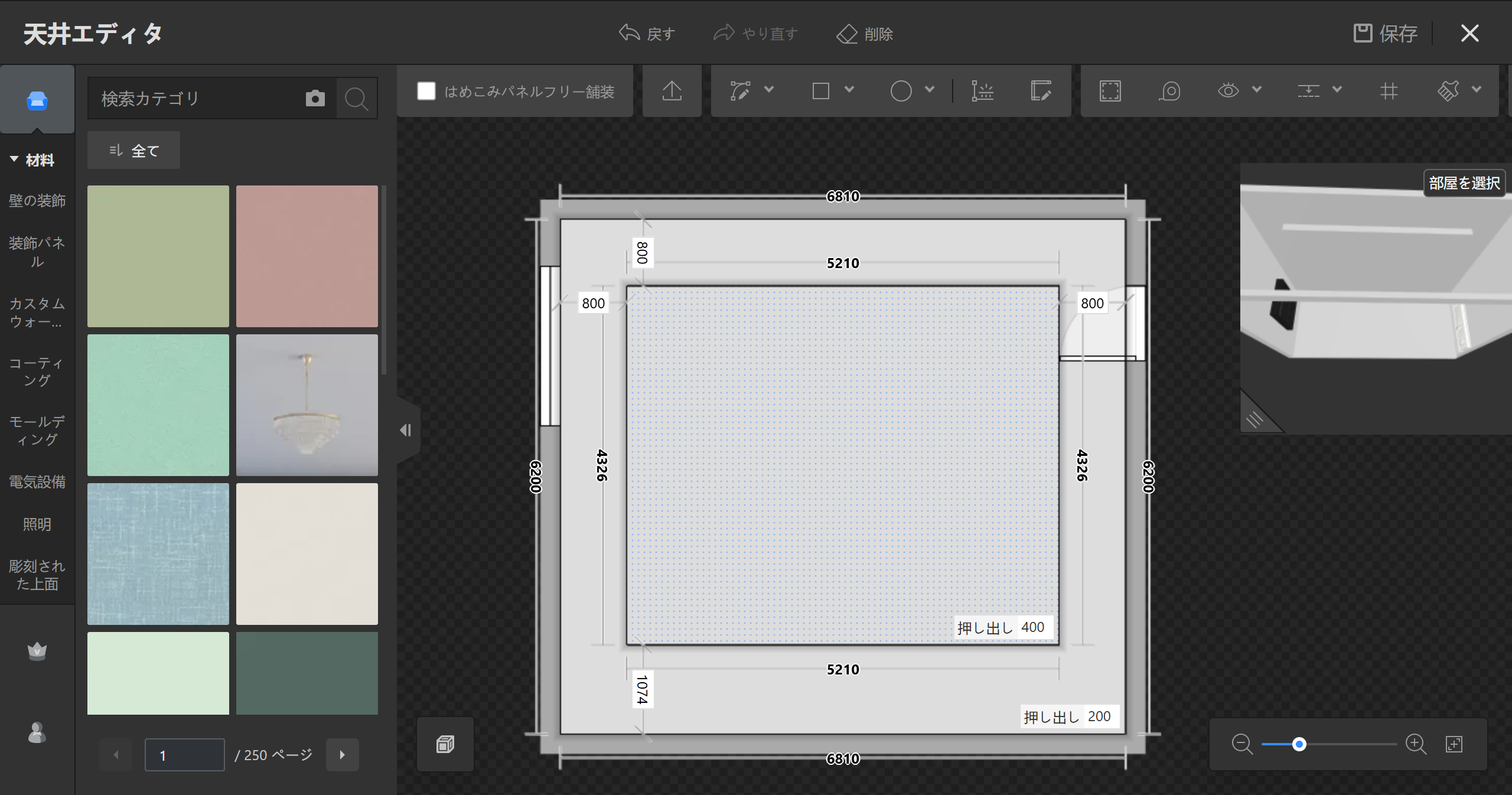The width and height of the screenshot is (1512, 795).
Task: Pick the dusty pink material swatch
Action: (x=307, y=256)
